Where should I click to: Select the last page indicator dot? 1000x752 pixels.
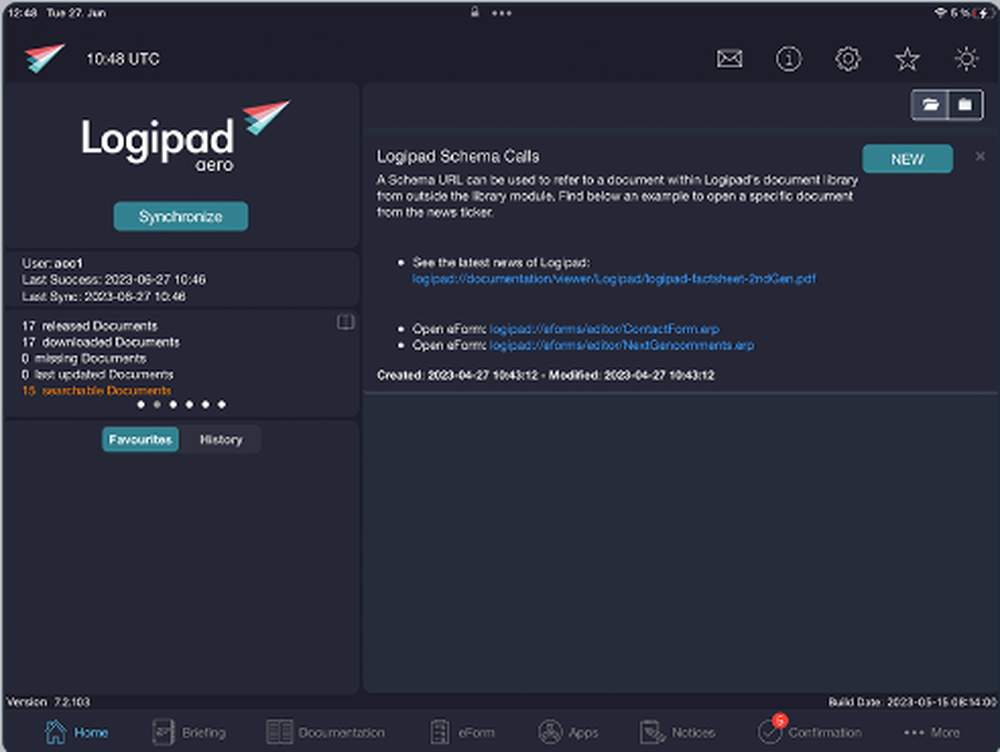tap(221, 404)
